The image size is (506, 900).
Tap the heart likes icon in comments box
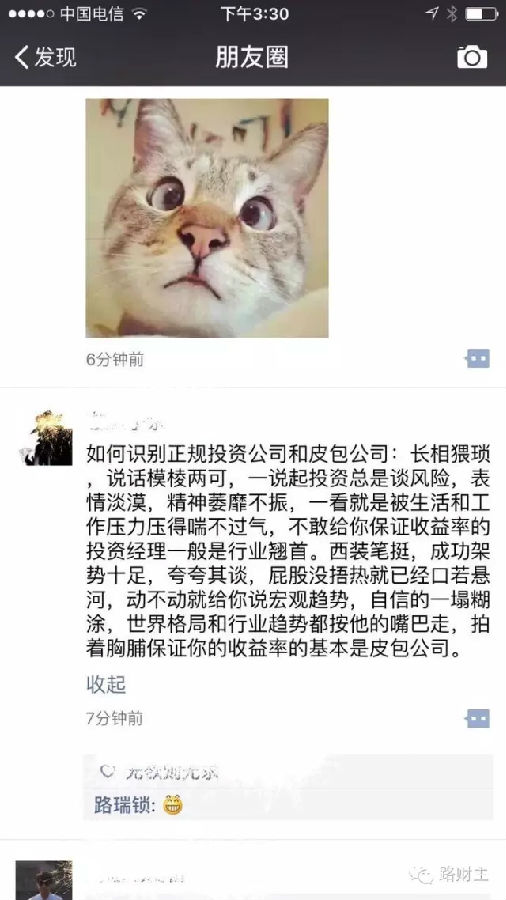coord(107,771)
